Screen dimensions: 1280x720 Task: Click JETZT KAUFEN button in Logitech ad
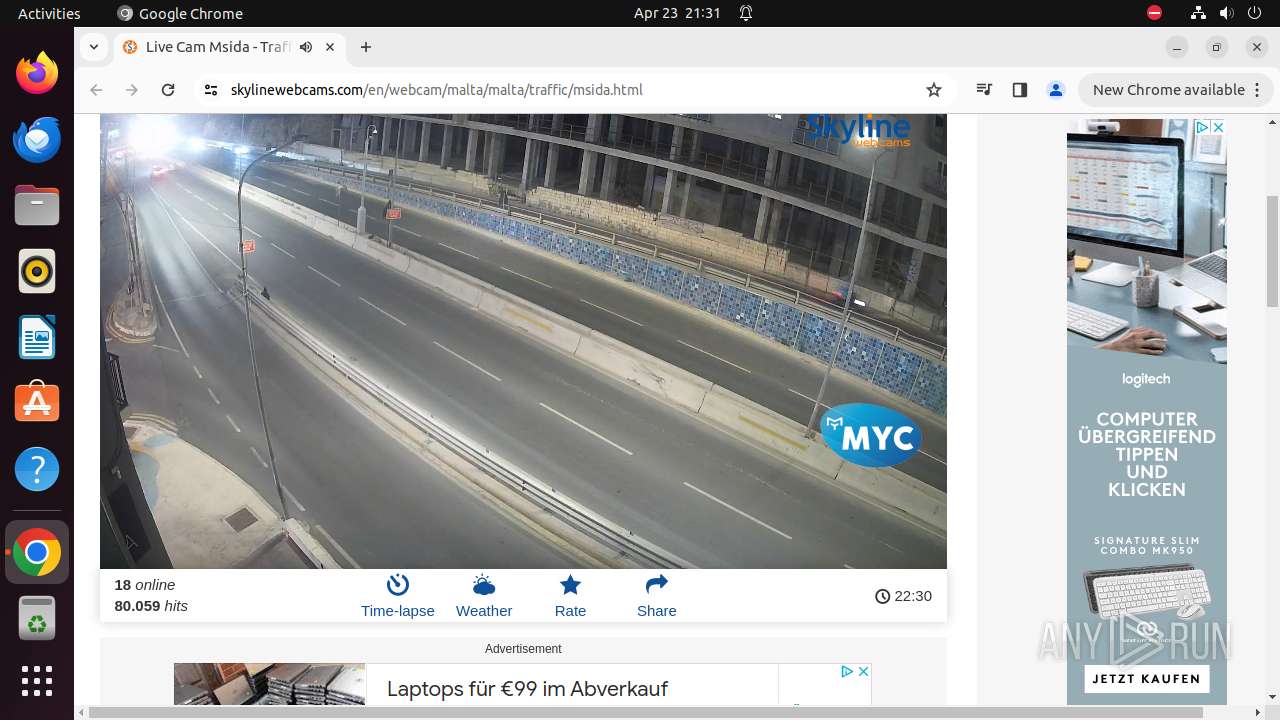pyautogui.click(x=1146, y=679)
